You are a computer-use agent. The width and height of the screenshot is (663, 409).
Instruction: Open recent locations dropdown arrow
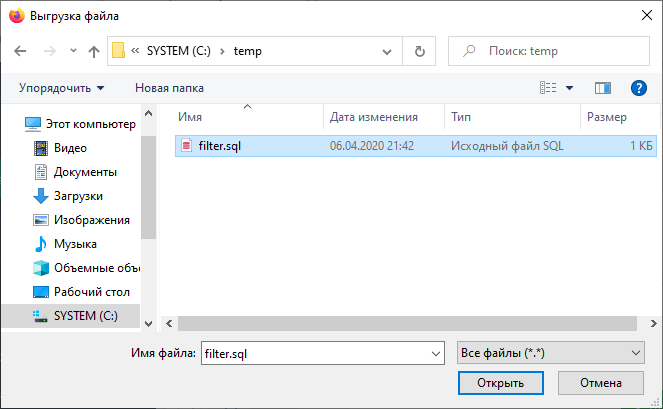pyautogui.click(x=73, y=51)
